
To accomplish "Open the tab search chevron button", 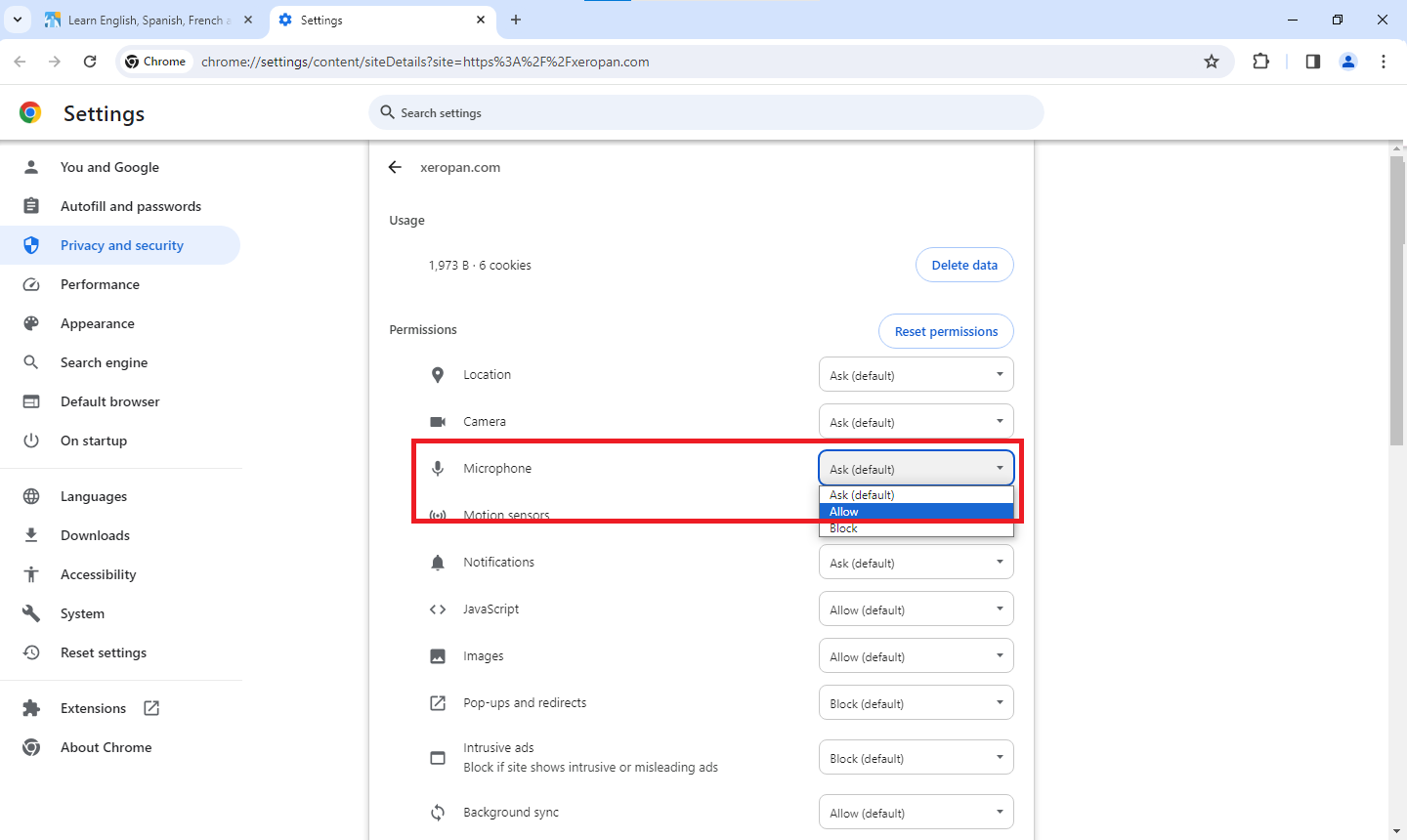I will 18,20.
